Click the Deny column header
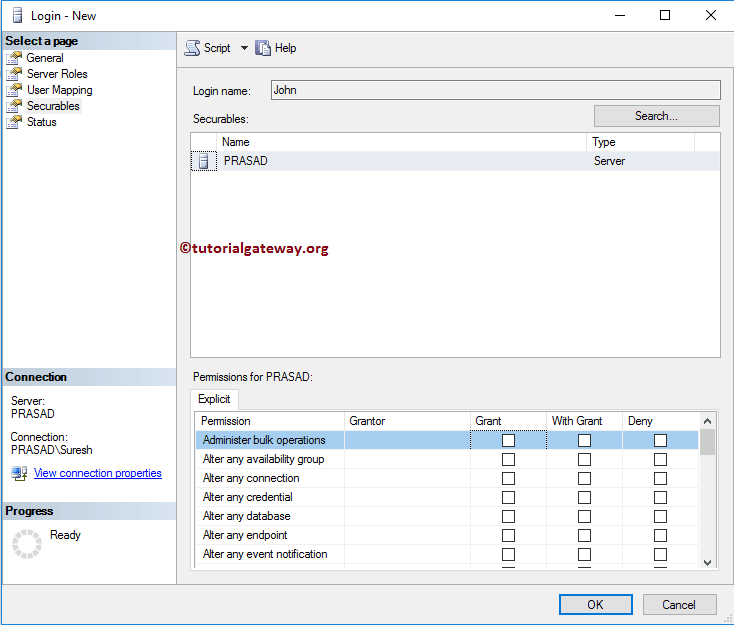The width and height of the screenshot is (734, 625). (661, 421)
